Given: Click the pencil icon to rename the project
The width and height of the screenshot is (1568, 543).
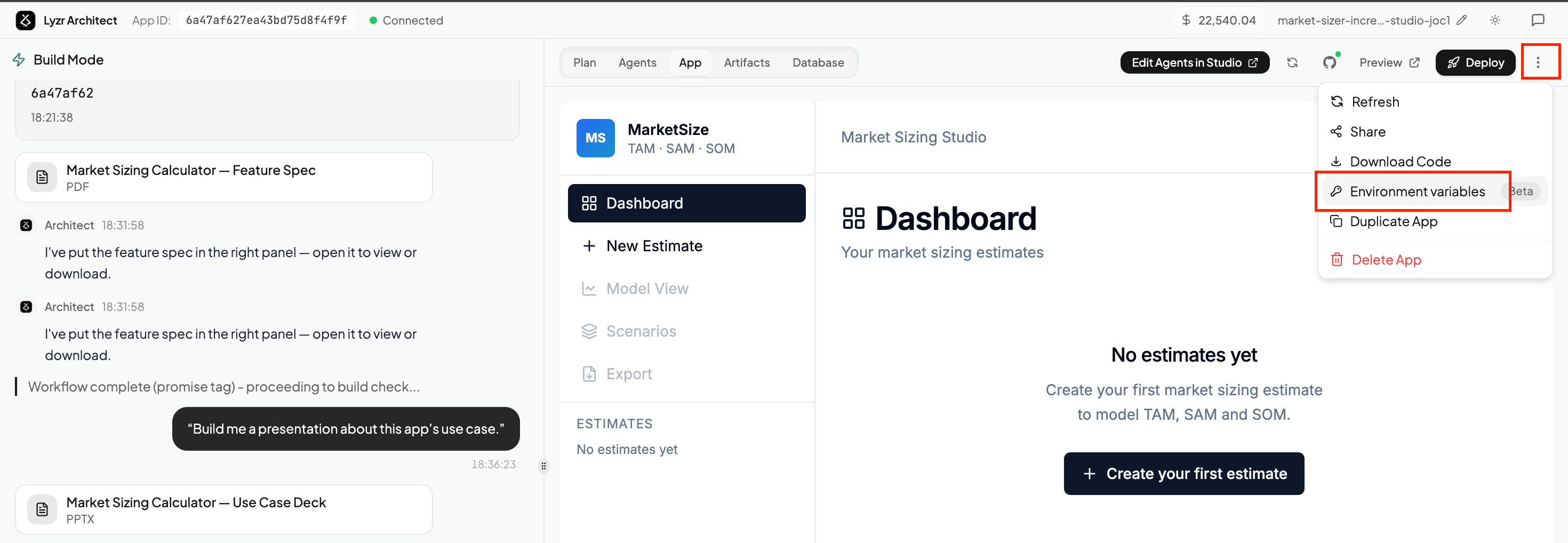Looking at the screenshot, I should [1461, 20].
